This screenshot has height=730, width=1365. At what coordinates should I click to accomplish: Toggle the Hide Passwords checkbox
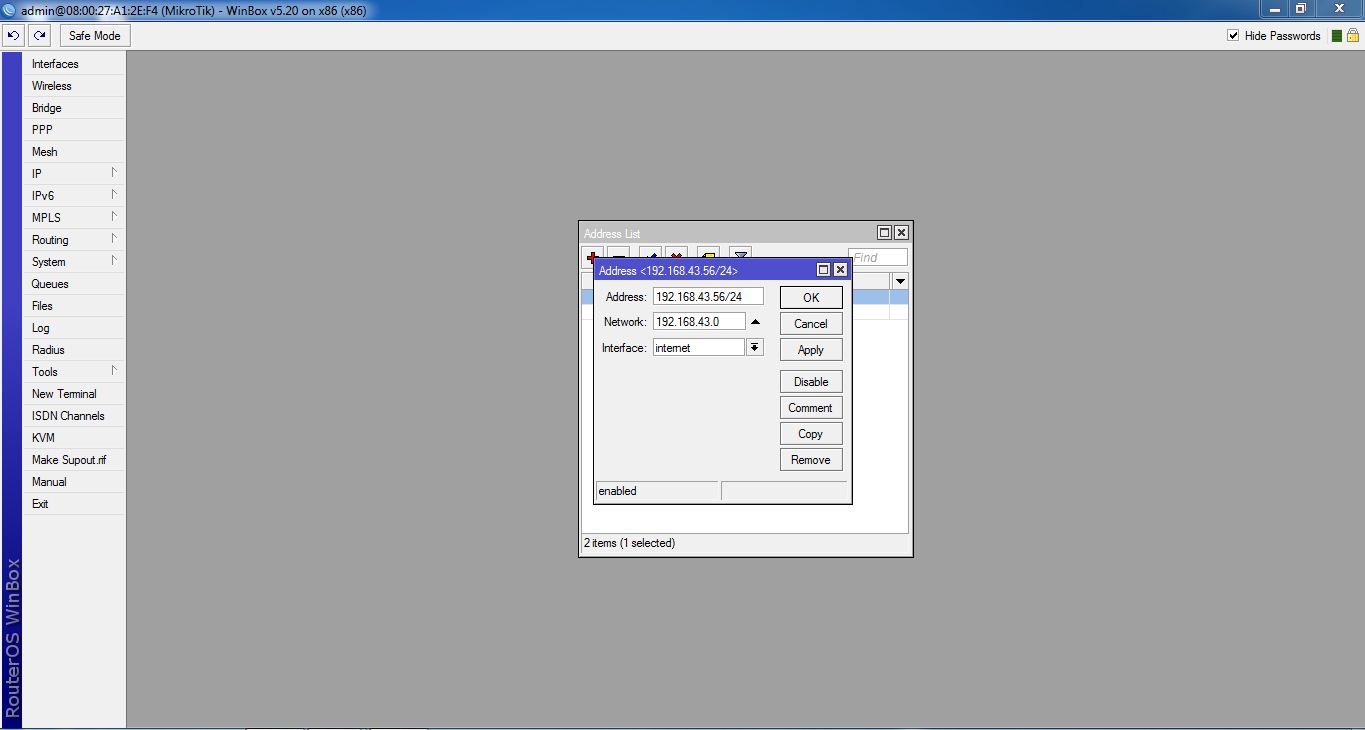[1233, 36]
